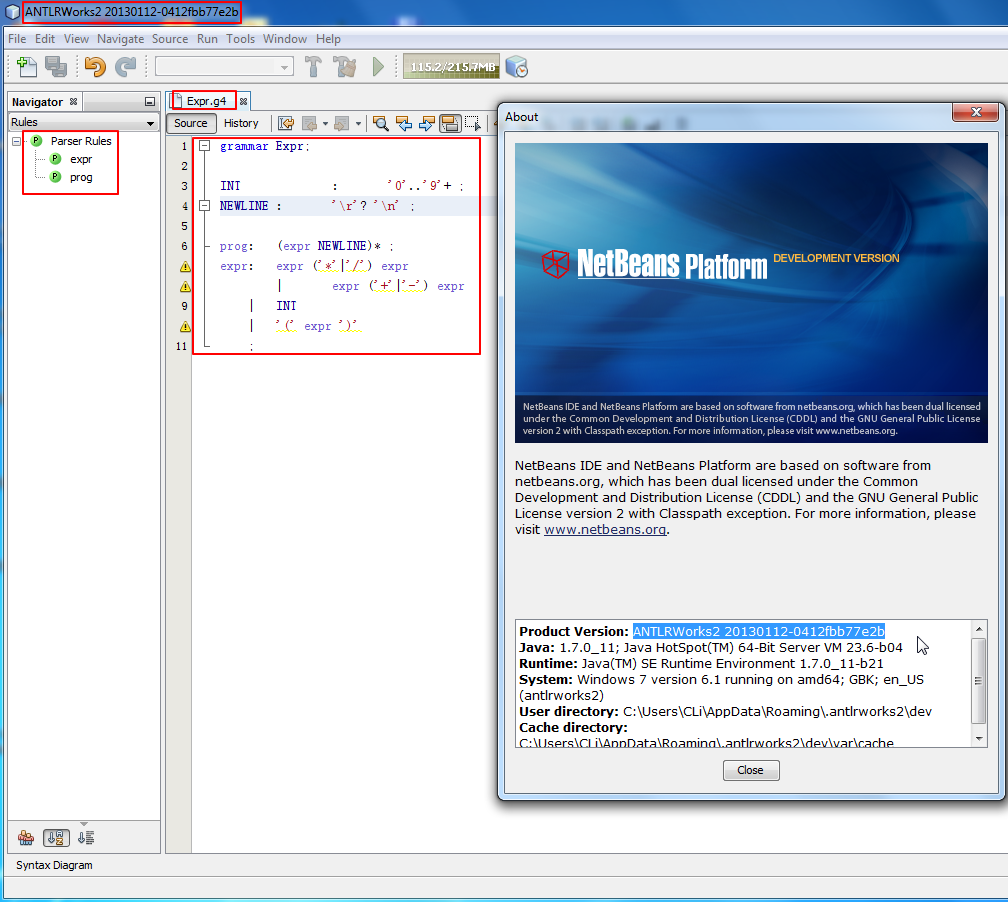Click the Save All toolbar icon
Viewport: 1008px width, 902px height.
click(x=56, y=66)
